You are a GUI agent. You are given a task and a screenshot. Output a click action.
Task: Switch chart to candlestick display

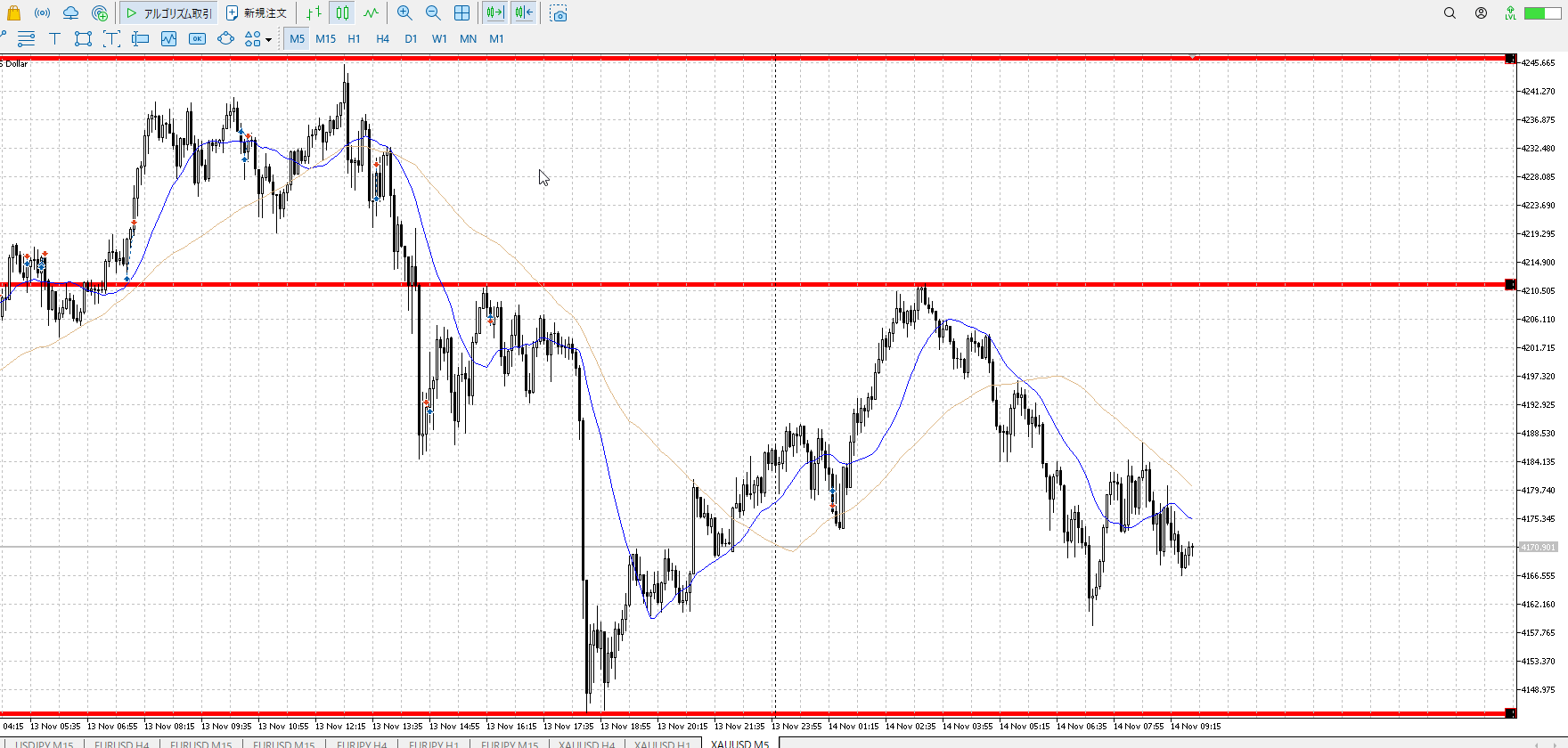(342, 13)
